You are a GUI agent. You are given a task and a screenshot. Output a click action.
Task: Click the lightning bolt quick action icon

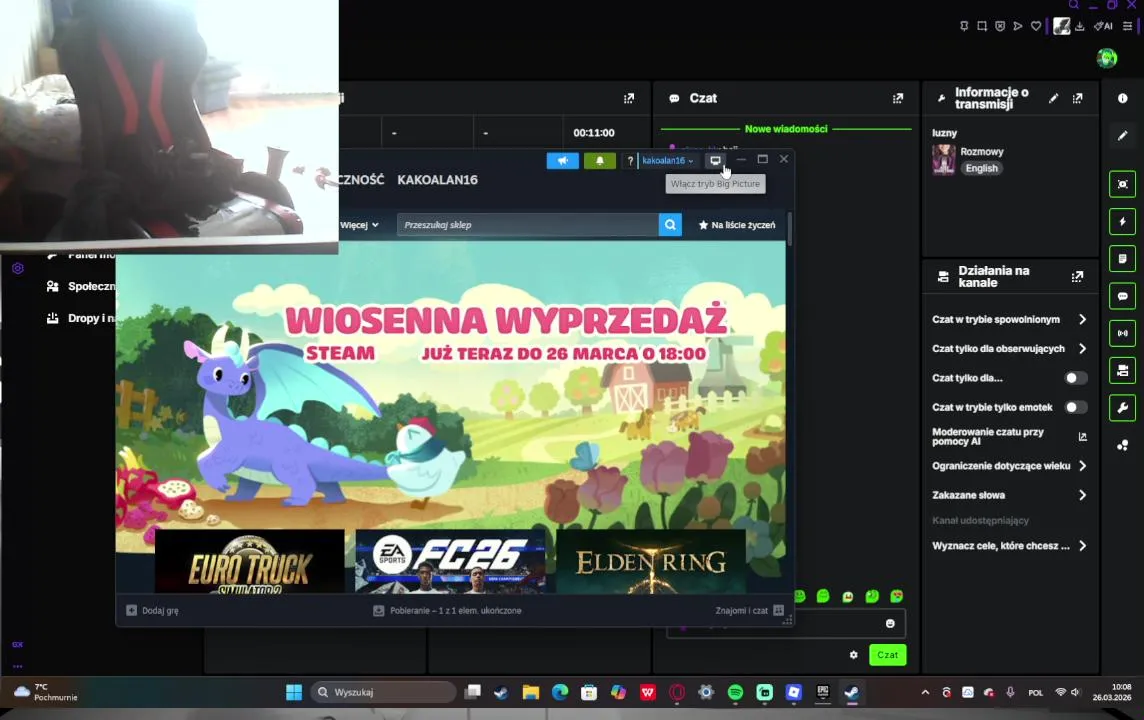tap(1123, 221)
